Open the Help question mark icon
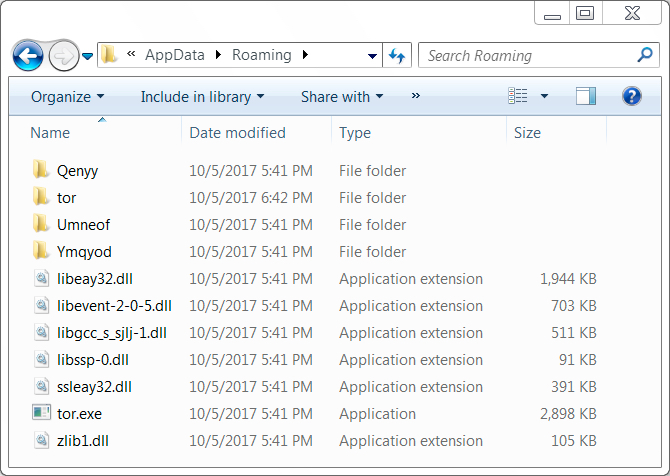The height and width of the screenshot is (476, 670). point(632,96)
